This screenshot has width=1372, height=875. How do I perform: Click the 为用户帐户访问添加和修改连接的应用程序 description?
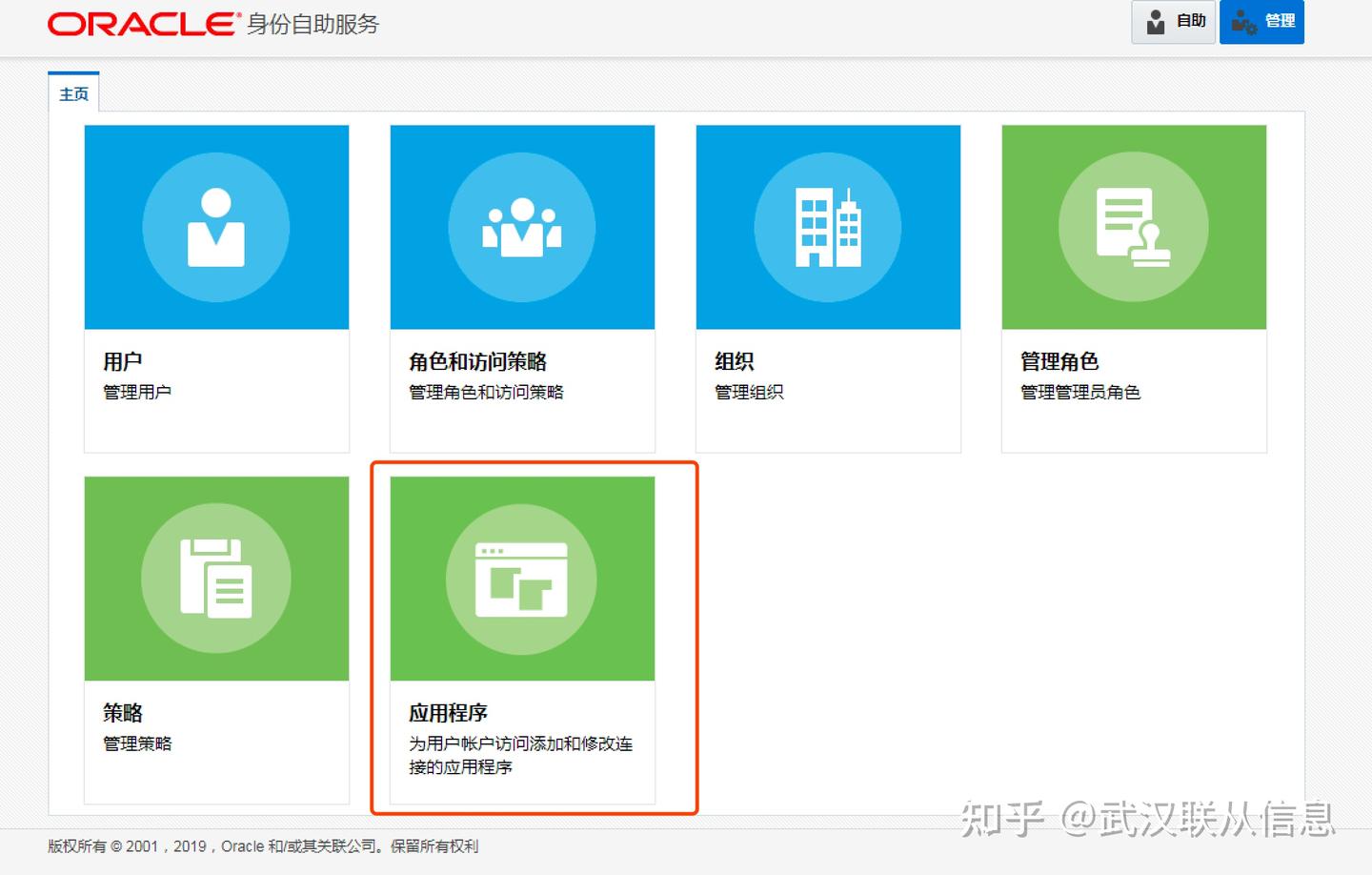point(521,755)
